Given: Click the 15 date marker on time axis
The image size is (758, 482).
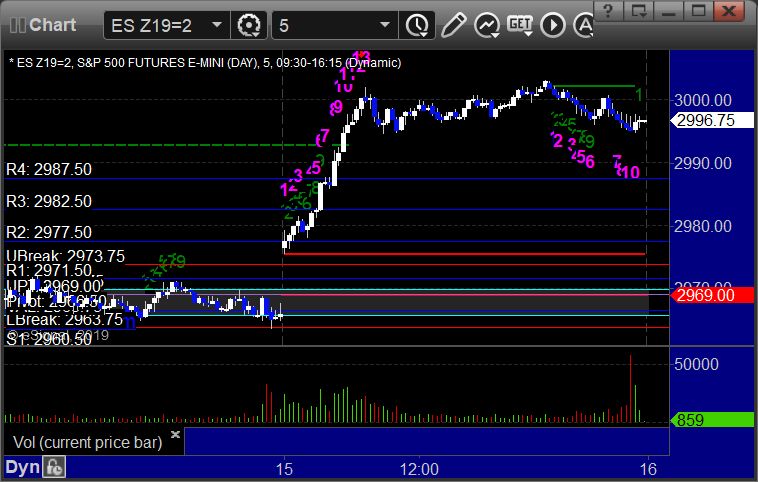Looking at the screenshot, I should [x=284, y=469].
